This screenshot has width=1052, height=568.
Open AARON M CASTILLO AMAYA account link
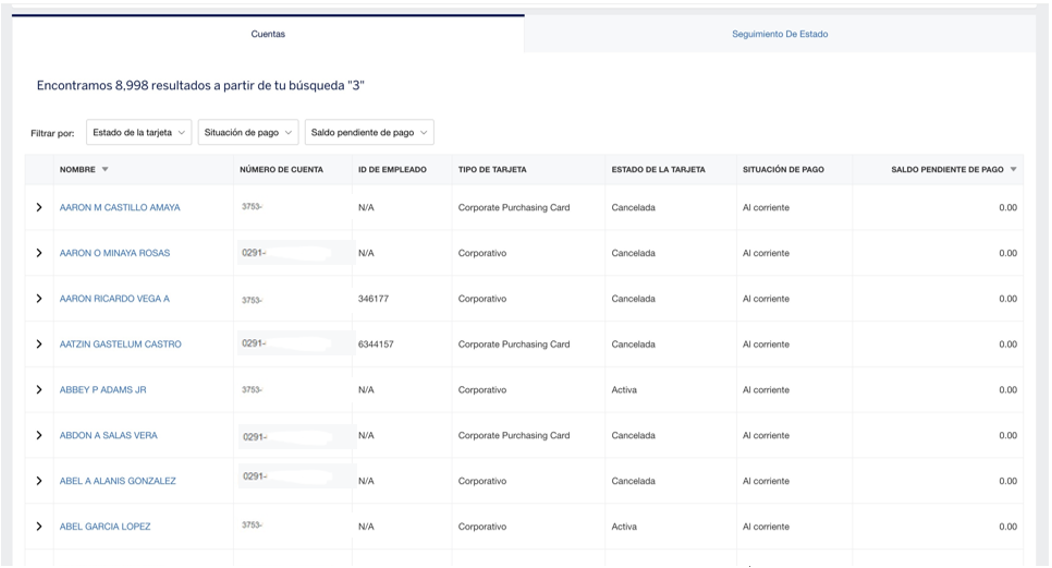(x=120, y=208)
